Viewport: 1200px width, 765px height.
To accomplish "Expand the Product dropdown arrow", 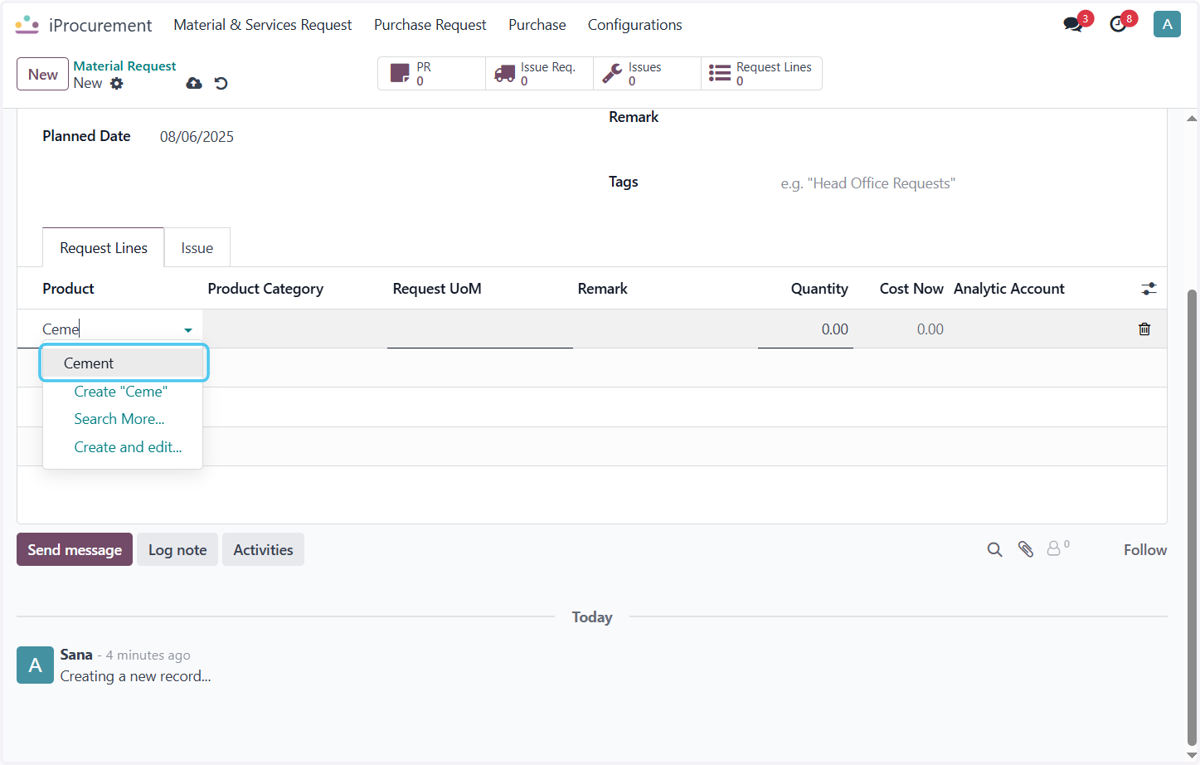I will tap(188, 330).
